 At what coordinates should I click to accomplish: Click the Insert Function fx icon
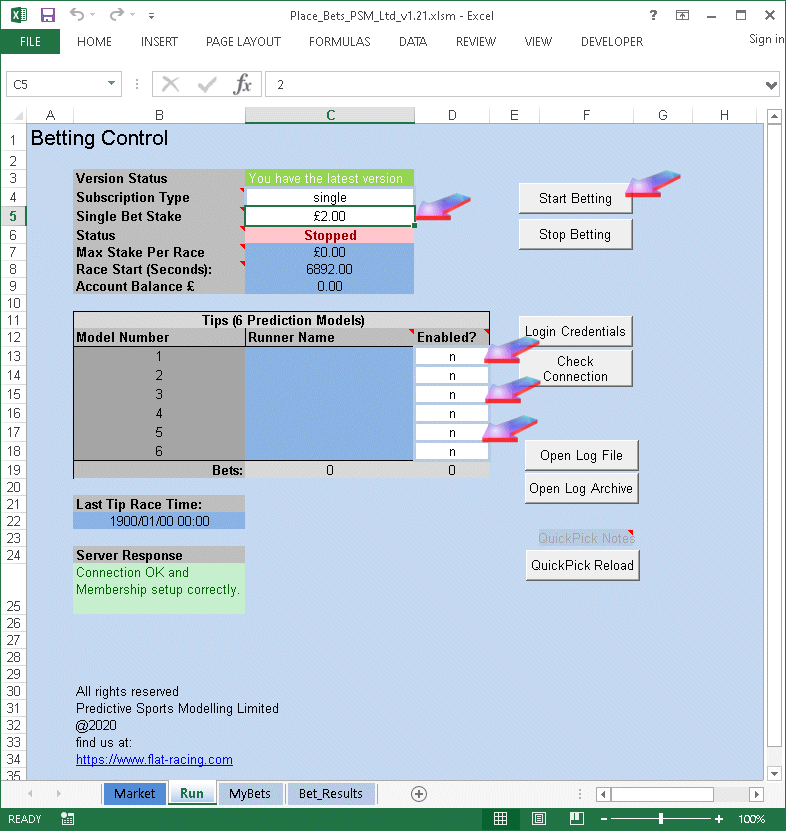(x=242, y=85)
